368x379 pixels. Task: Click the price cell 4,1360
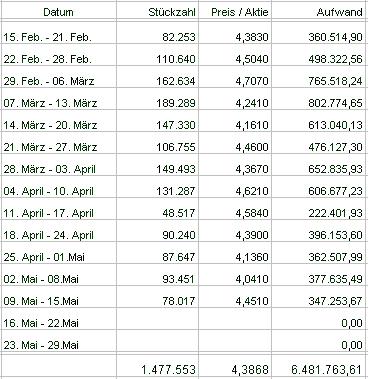(235, 253)
